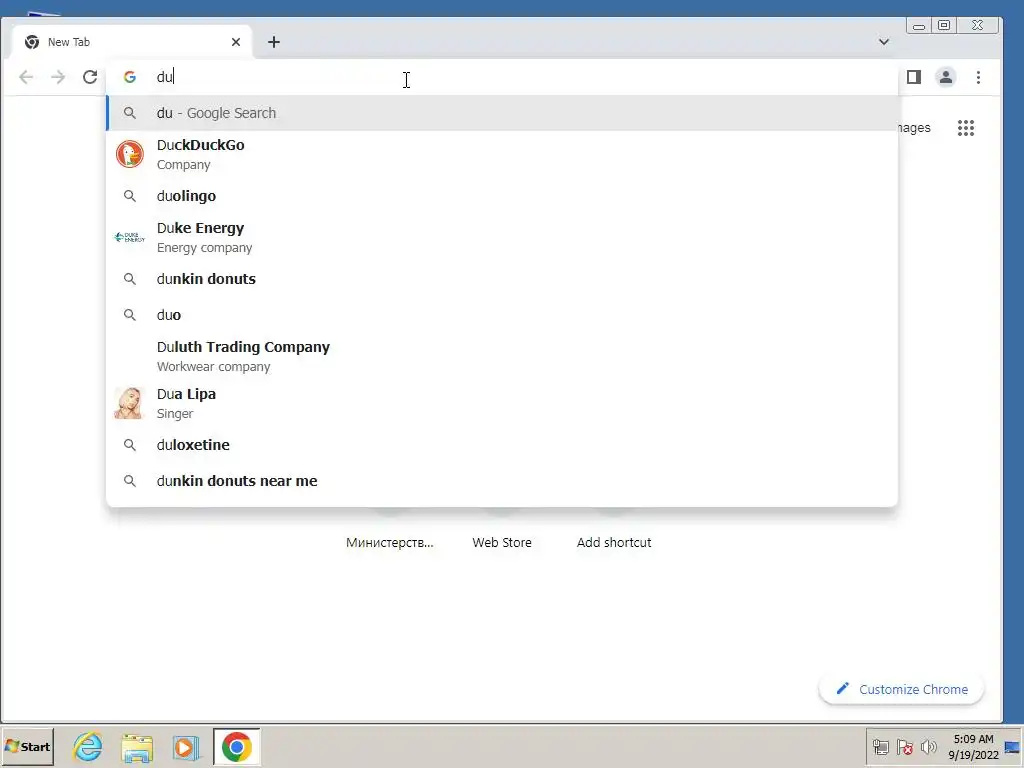Pick the duolingo suggestion
The width and height of the screenshot is (1024, 768).
[502, 196]
